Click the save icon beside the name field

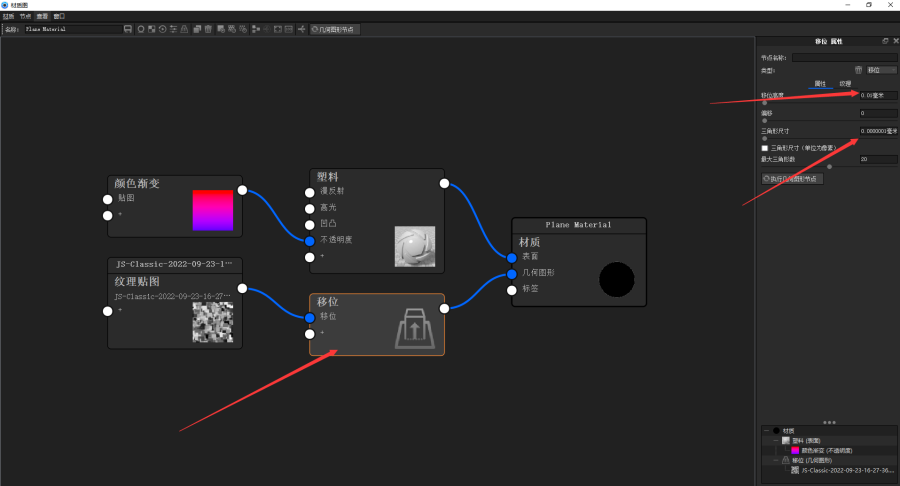pos(128,29)
